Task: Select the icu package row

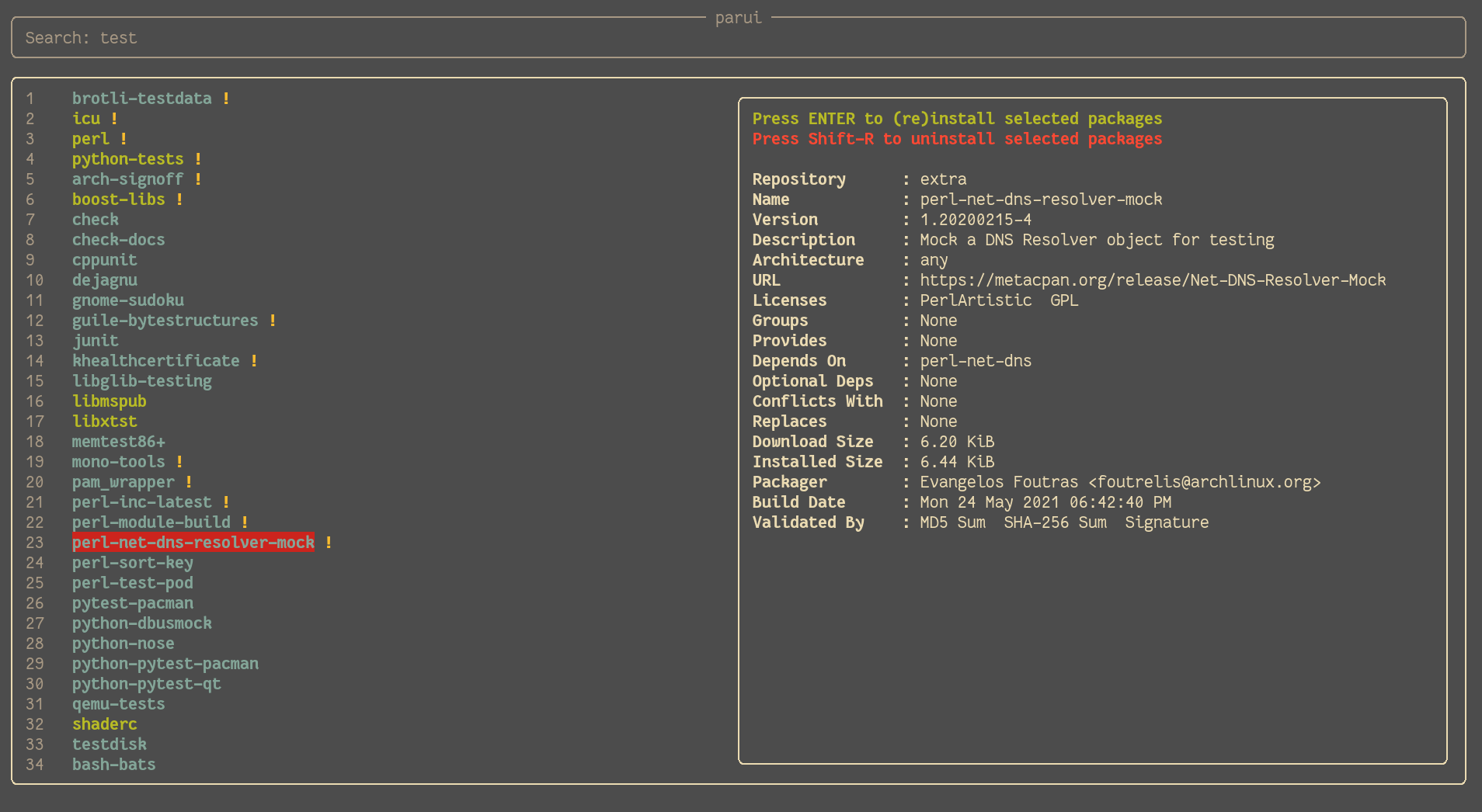Action: tap(86, 119)
